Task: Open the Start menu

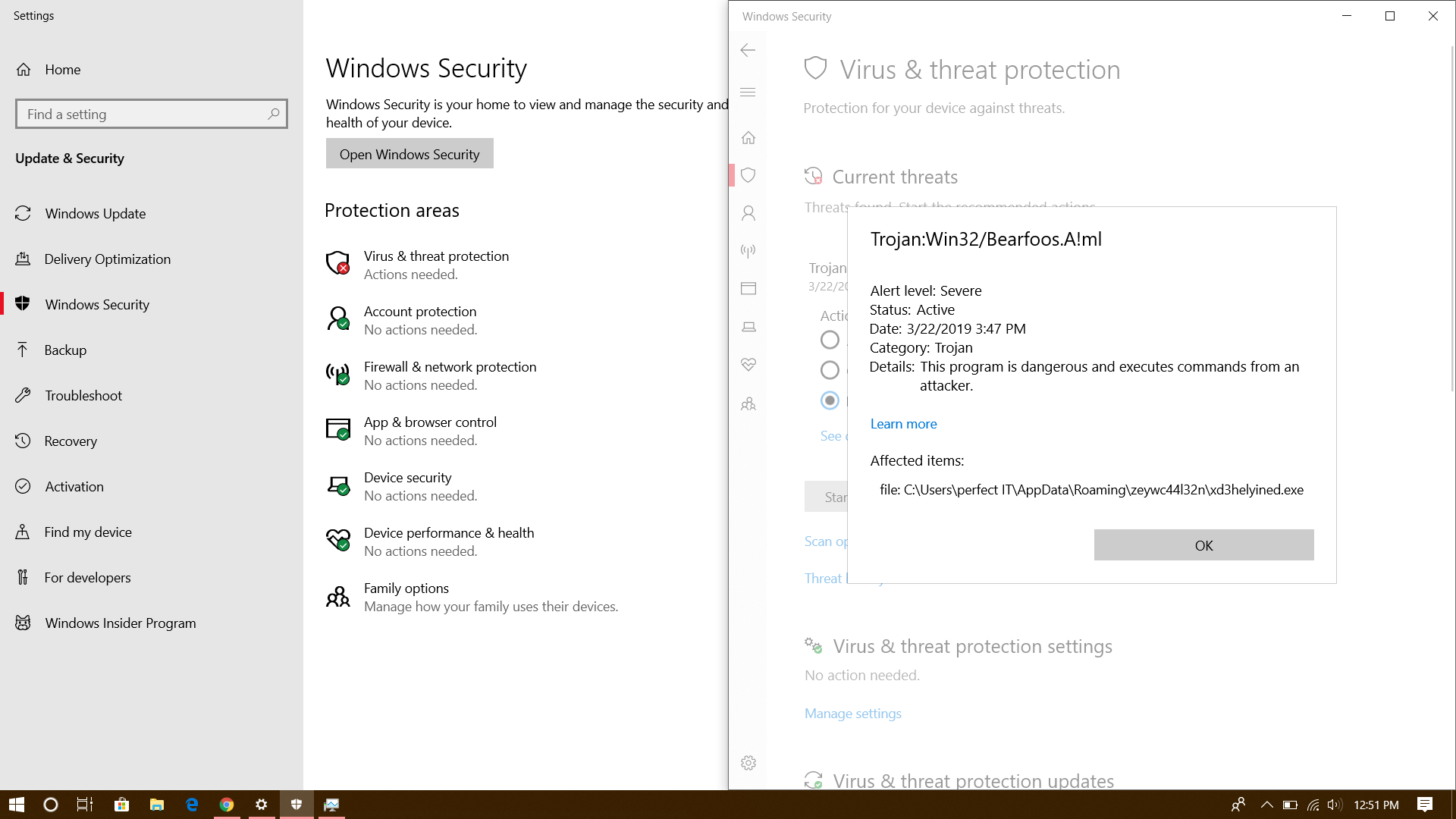Action: (x=17, y=805)
